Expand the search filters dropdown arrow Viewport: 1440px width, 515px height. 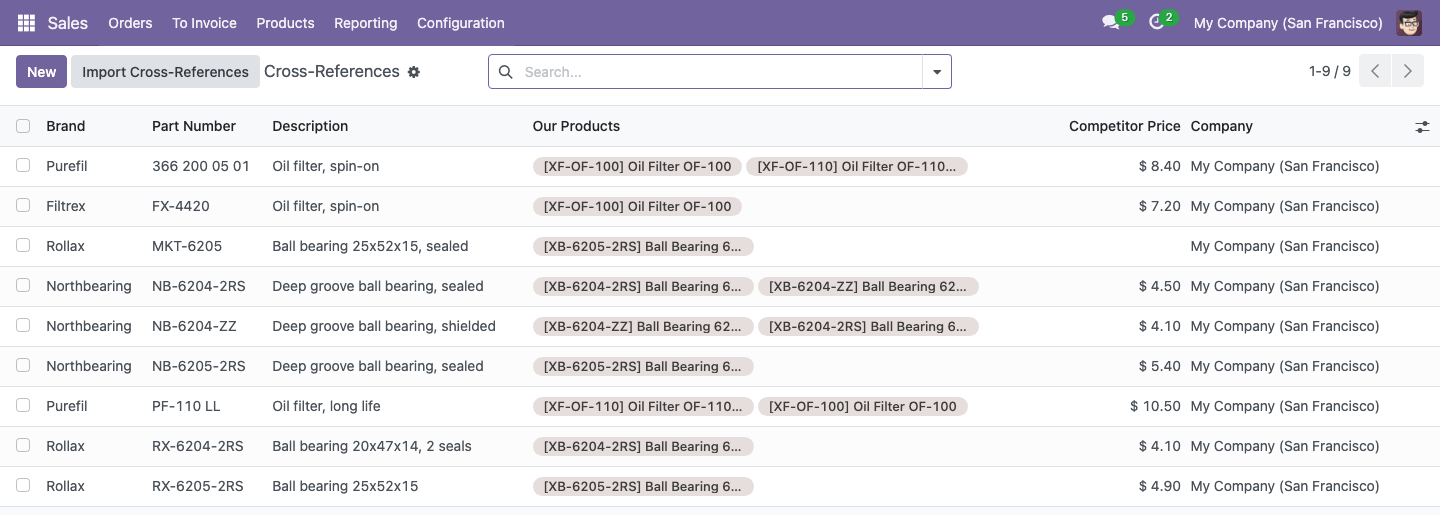coord(937,72)
